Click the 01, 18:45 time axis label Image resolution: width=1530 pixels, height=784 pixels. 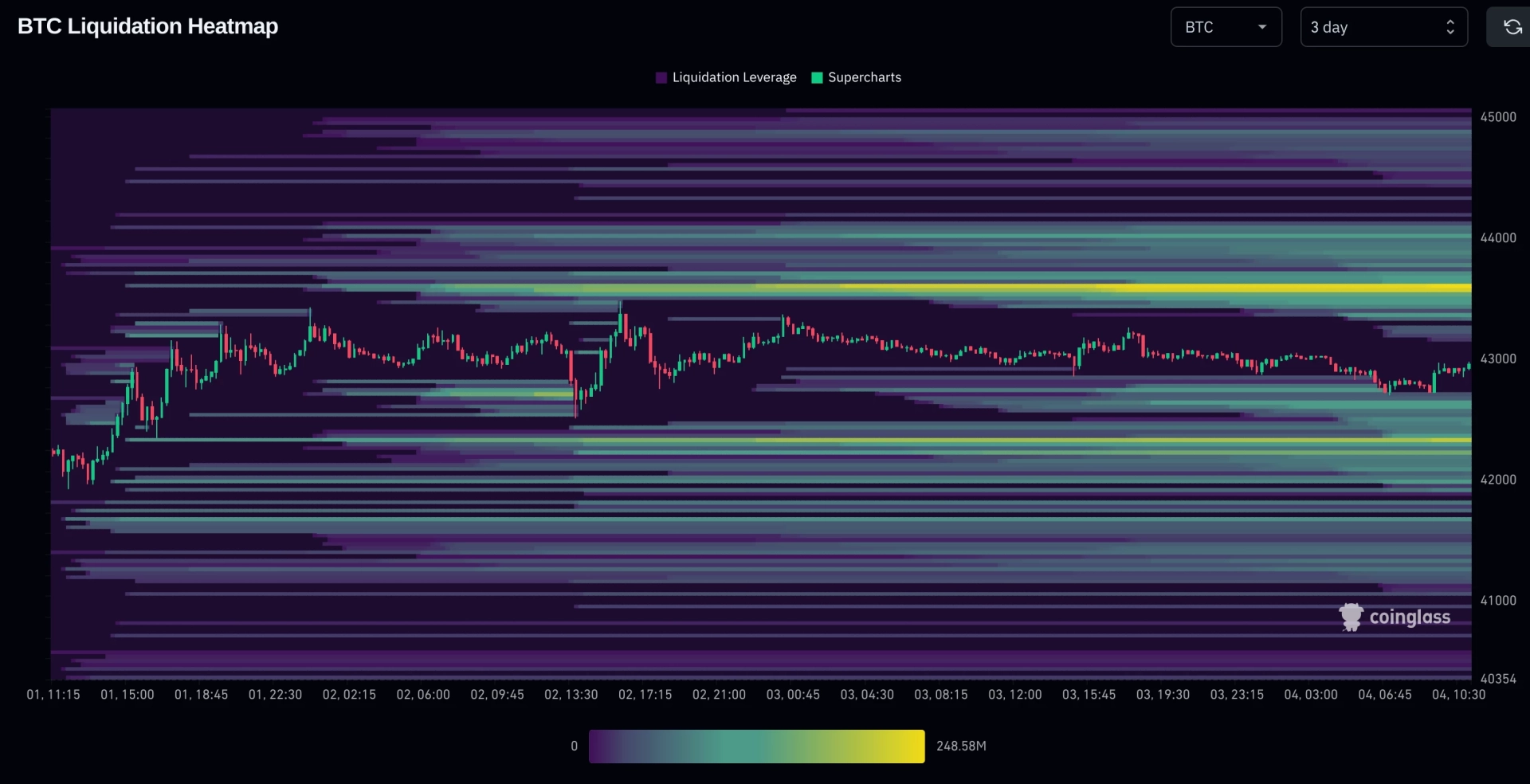202,695
